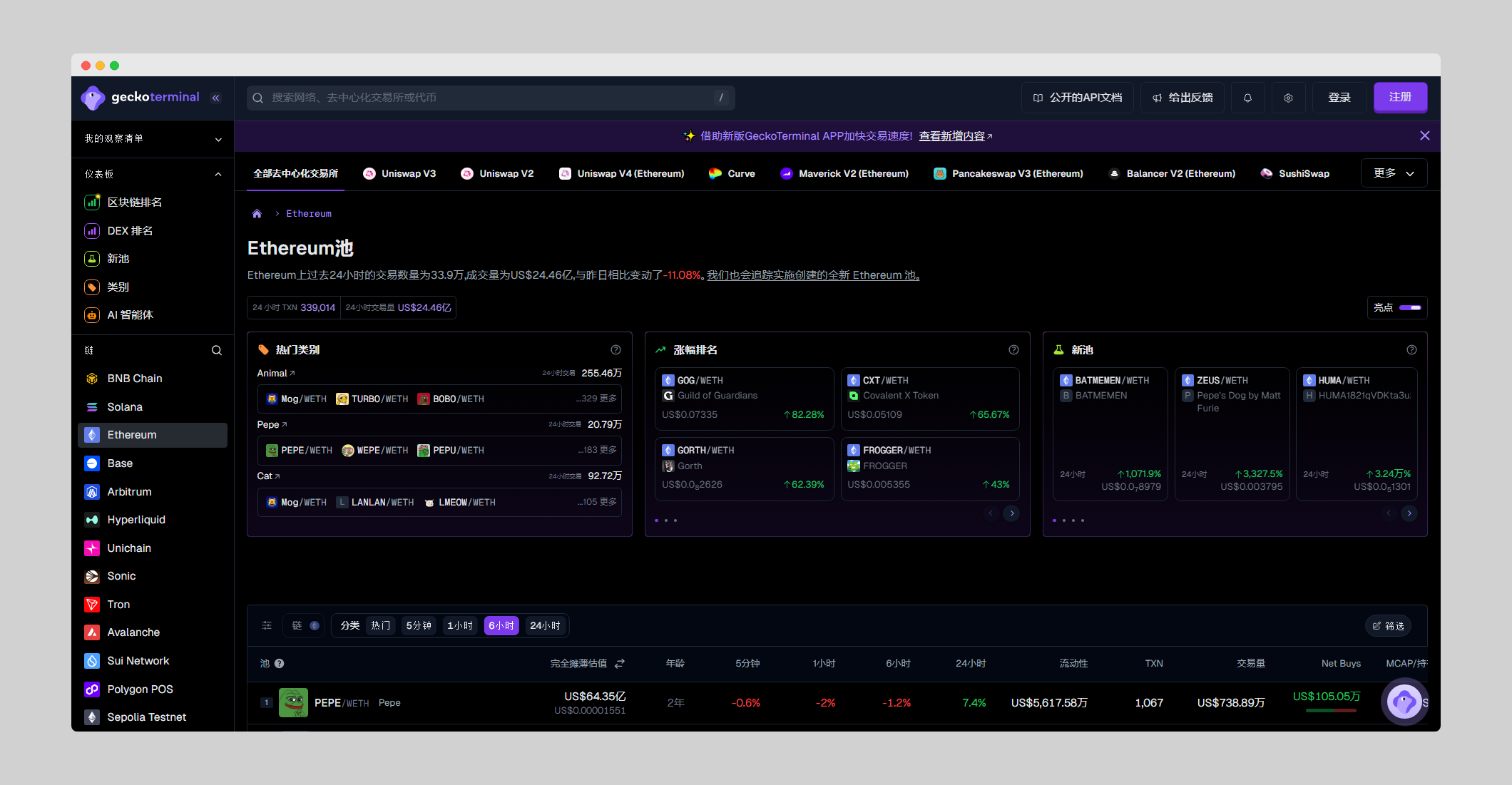Focus the search networks input field
Viewport: 1512px width, 785px height.
(x=491, y=98)
